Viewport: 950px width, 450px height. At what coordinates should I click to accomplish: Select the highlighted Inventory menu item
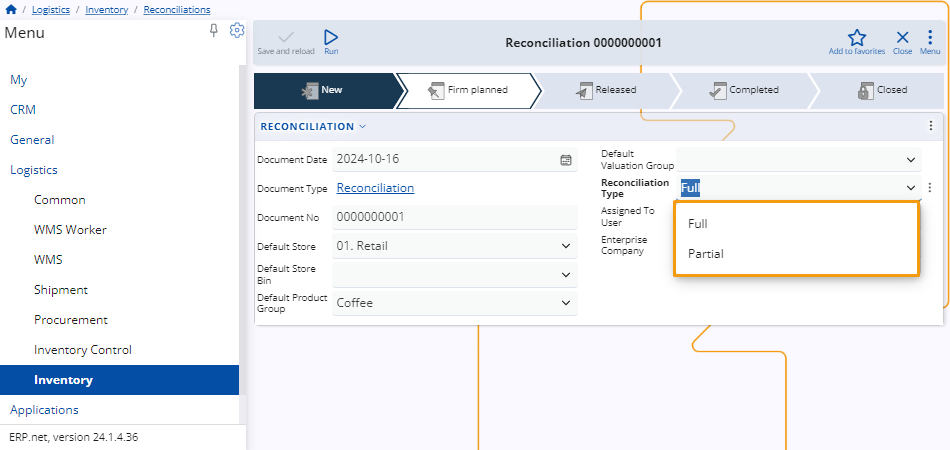119,380
